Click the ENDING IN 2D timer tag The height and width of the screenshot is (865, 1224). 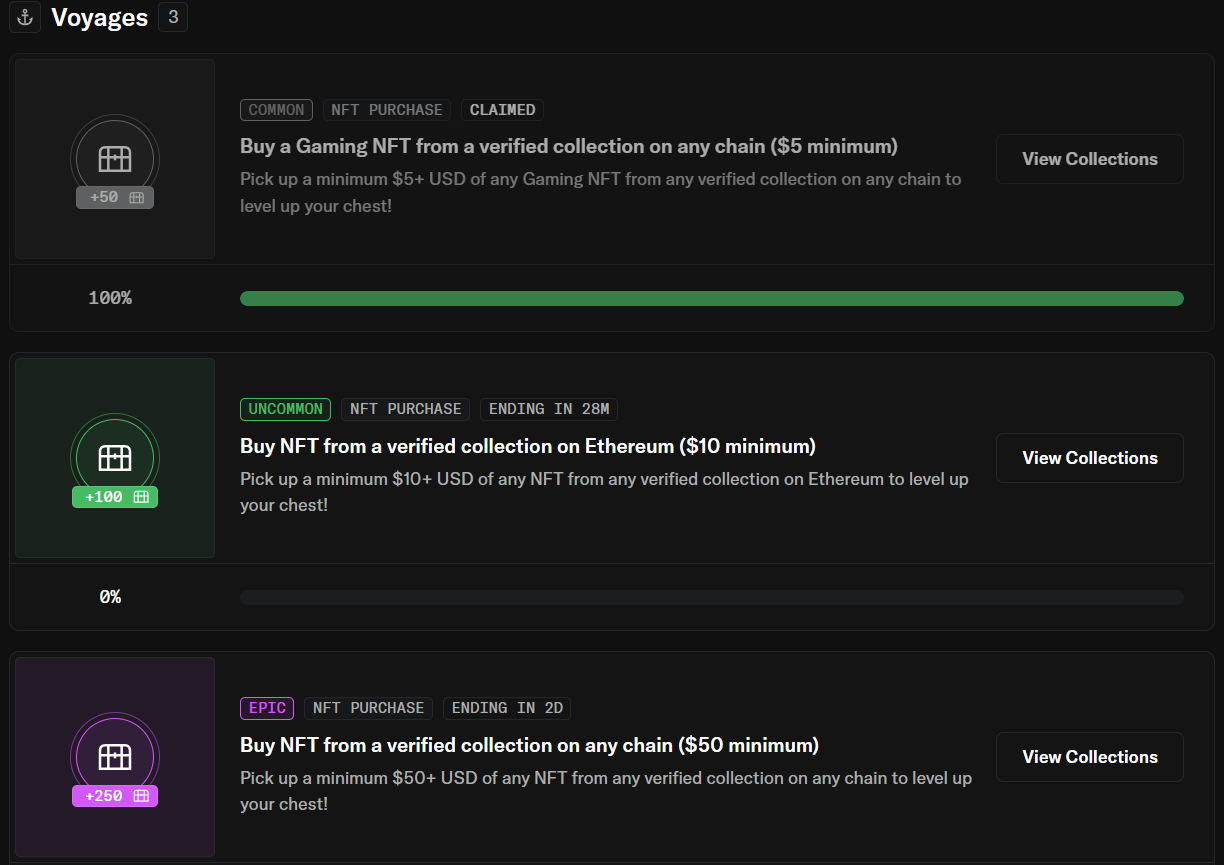point(507,708)
